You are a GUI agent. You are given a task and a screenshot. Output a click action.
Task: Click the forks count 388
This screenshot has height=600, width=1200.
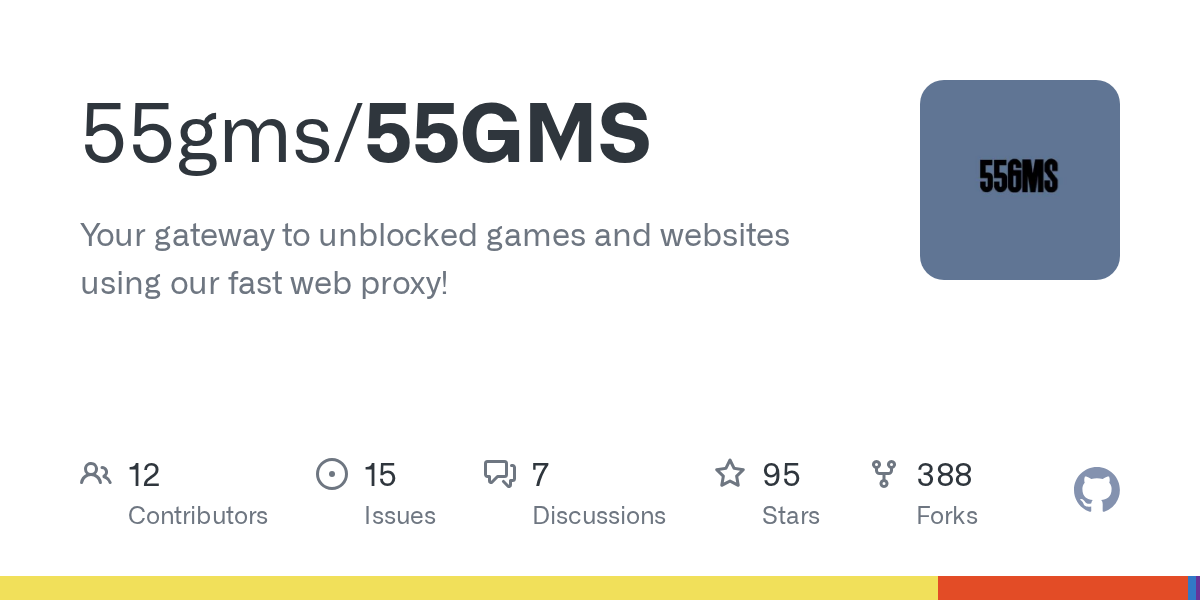click(945, 475)
